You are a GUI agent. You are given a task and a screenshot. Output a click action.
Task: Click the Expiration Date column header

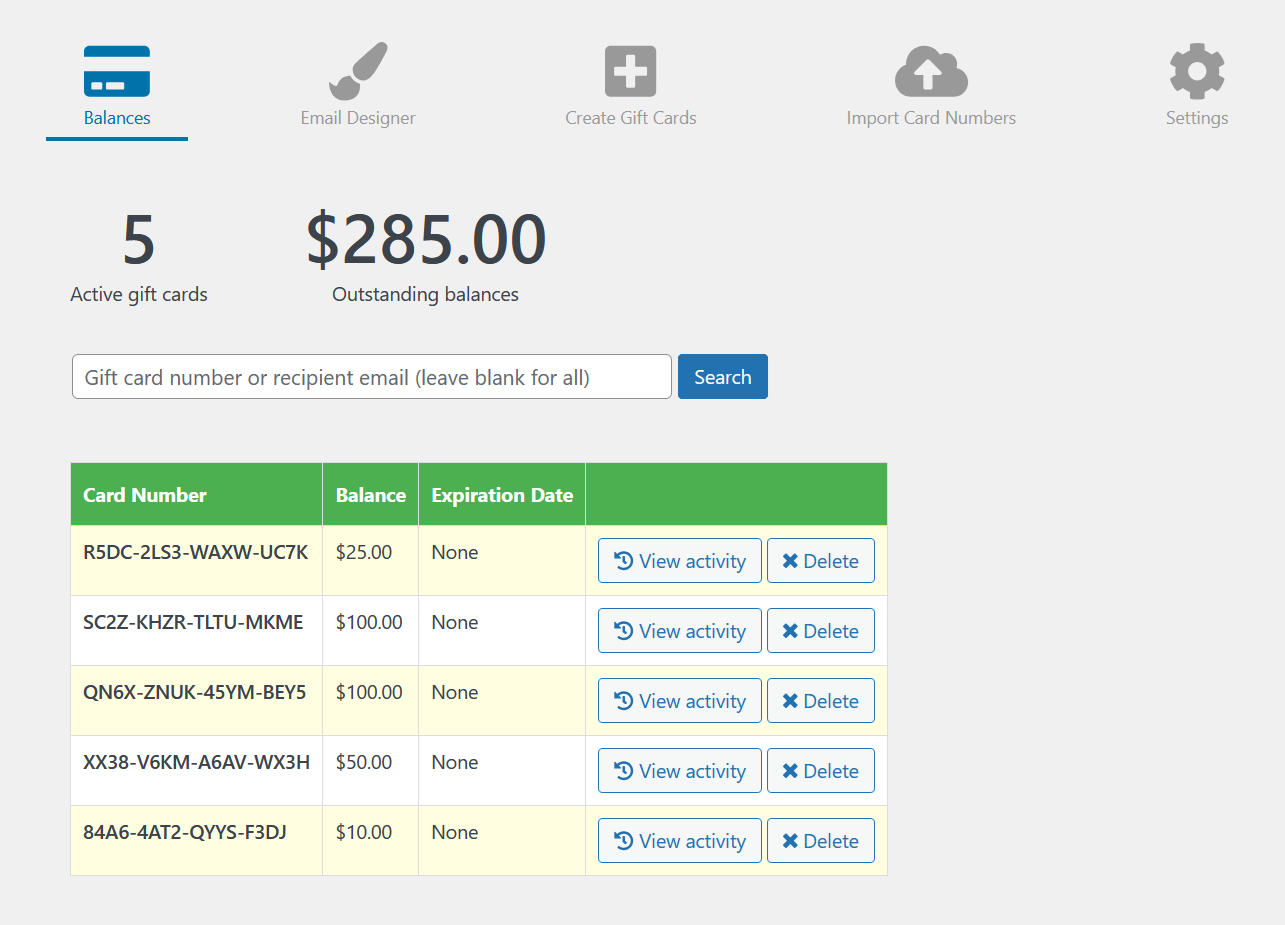502,495
